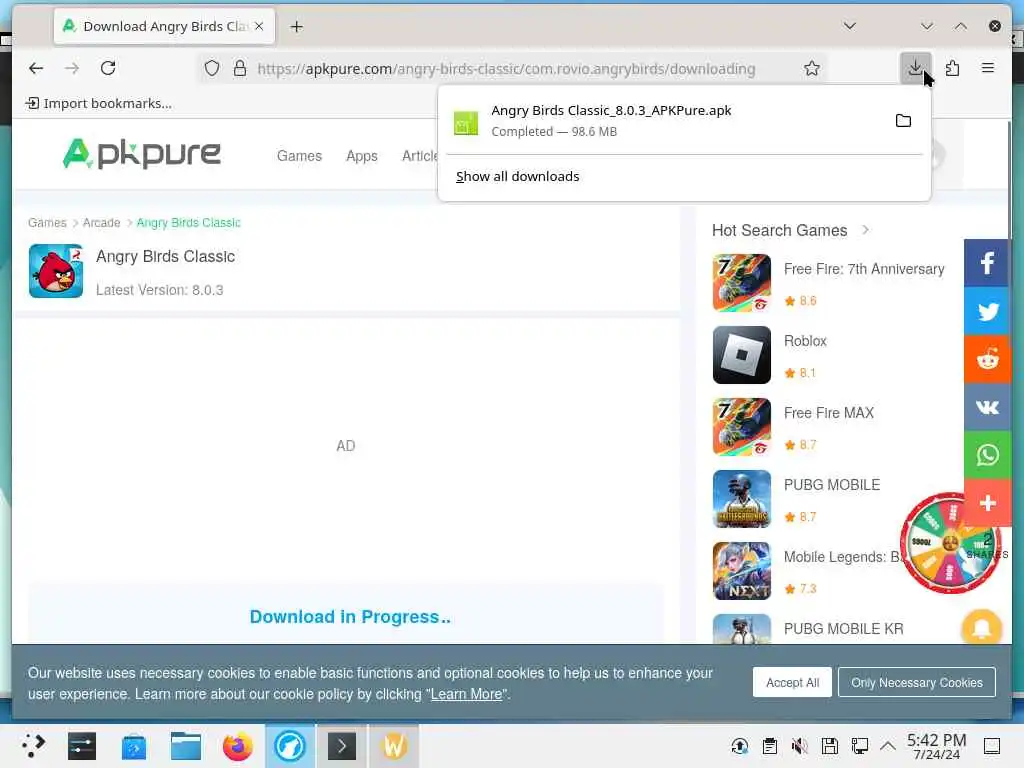
Task: Open PUBG MOBILE KR link
Action: 843,629
